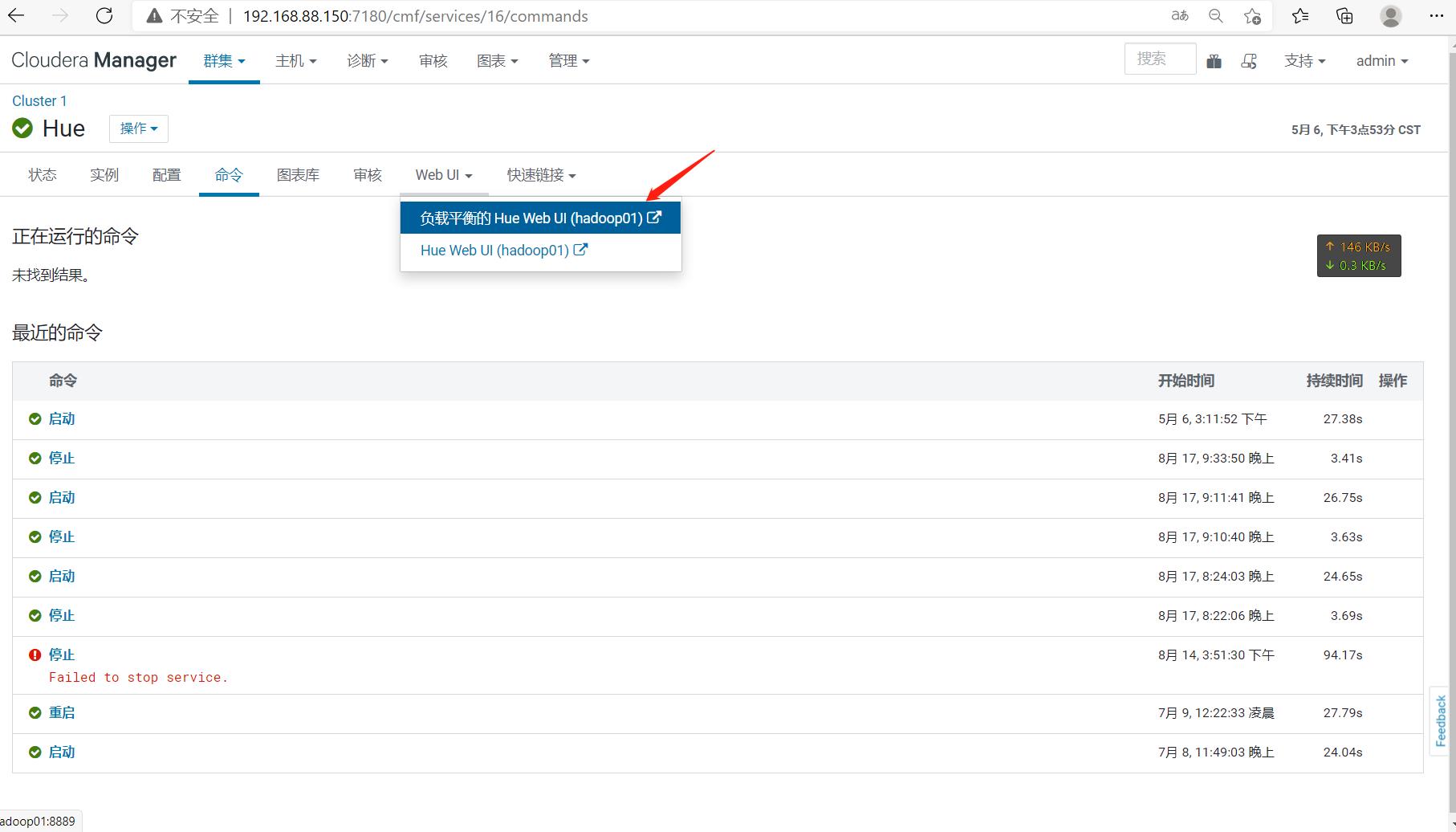Select 负载平衡的 Hue Web UI (hadoop01) menu item

[x=540, y=218]
